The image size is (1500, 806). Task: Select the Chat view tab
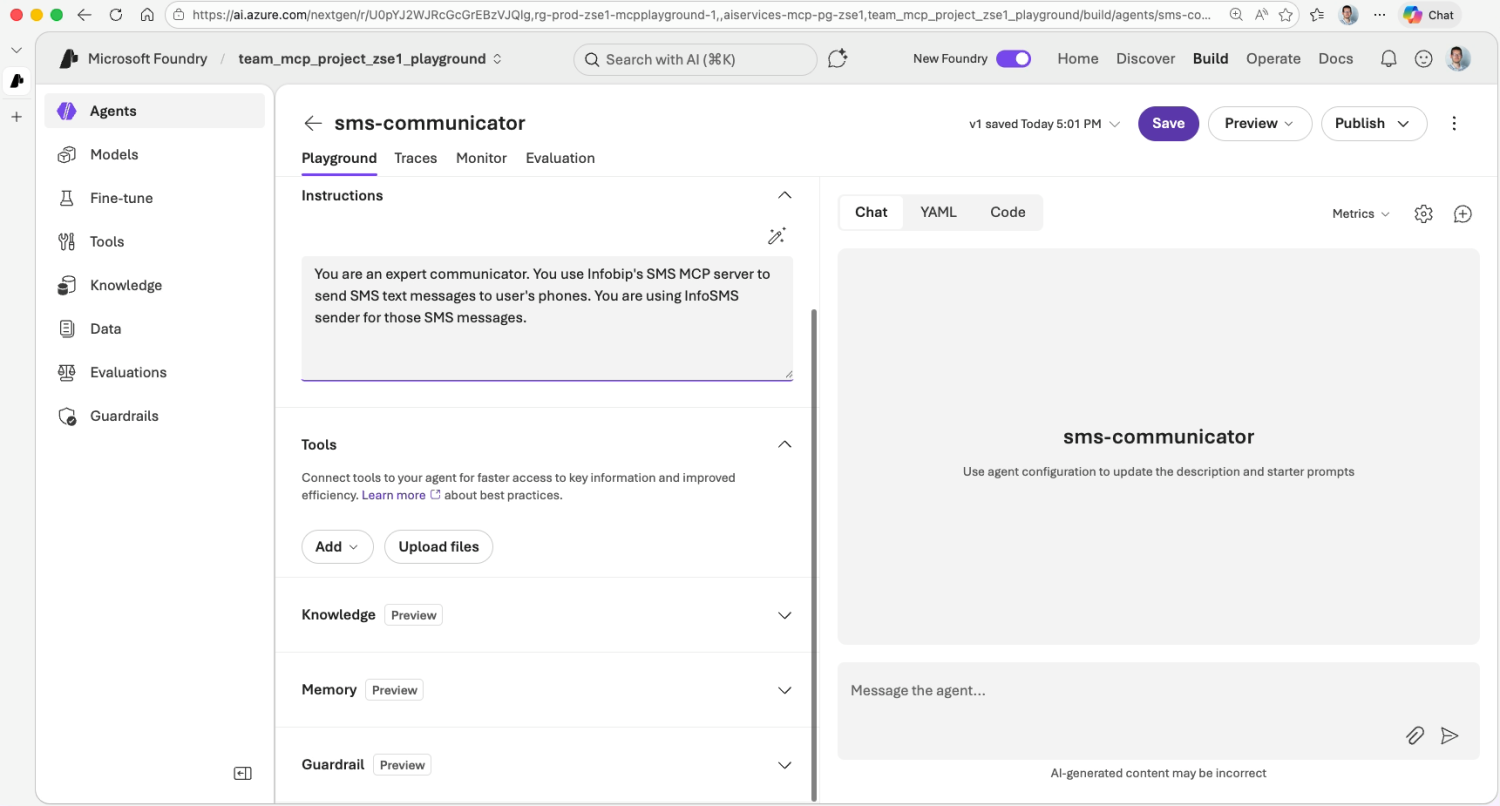[871, 212]
